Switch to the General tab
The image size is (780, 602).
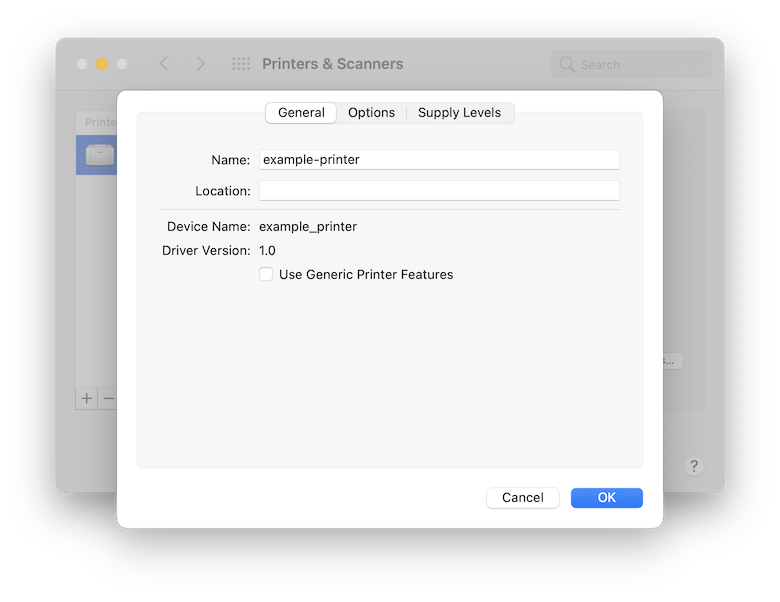(301, 113)
